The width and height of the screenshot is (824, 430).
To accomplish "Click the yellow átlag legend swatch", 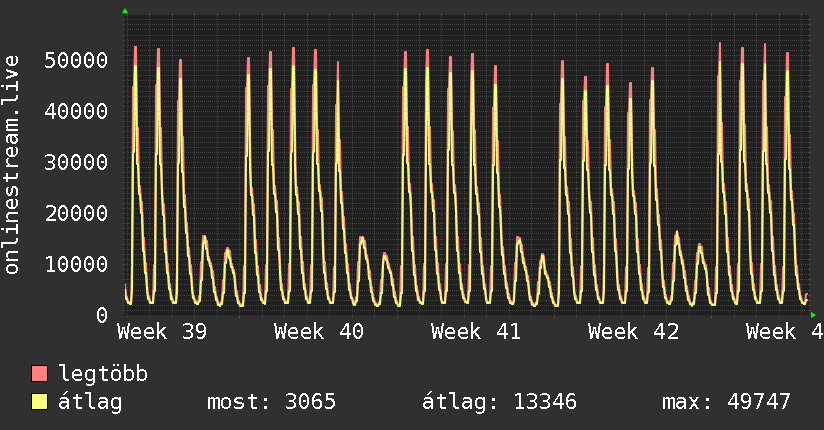I will coord(39,401).
